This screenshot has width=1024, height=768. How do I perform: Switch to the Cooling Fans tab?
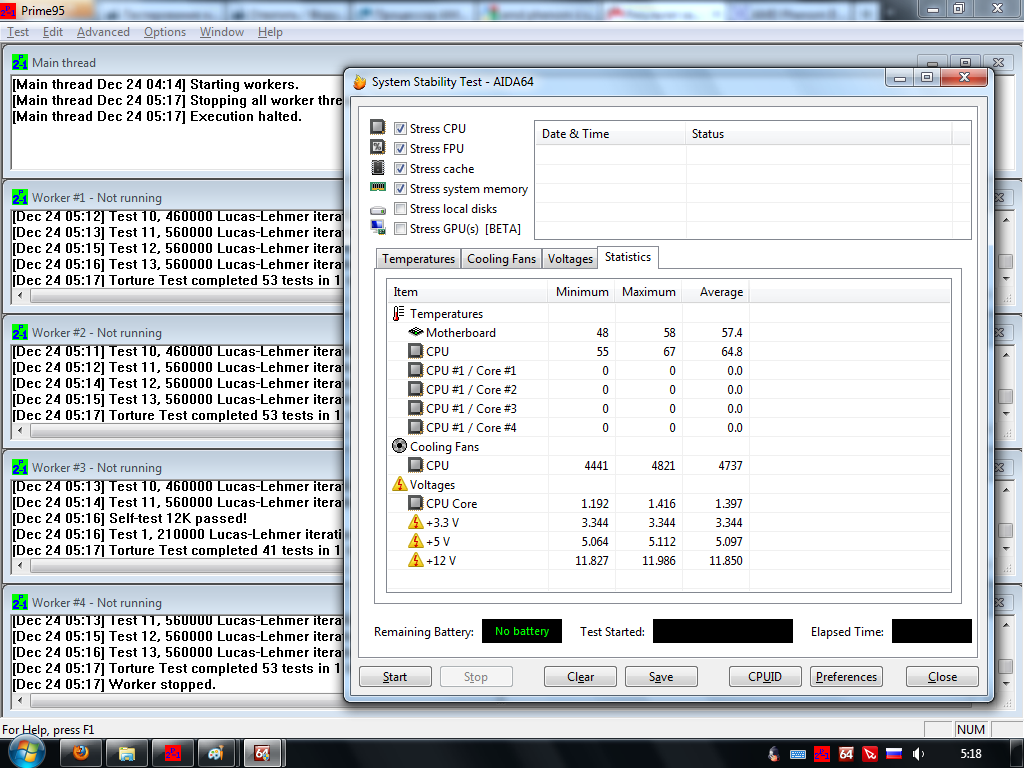pyautogui.click(x=502, y=259)
